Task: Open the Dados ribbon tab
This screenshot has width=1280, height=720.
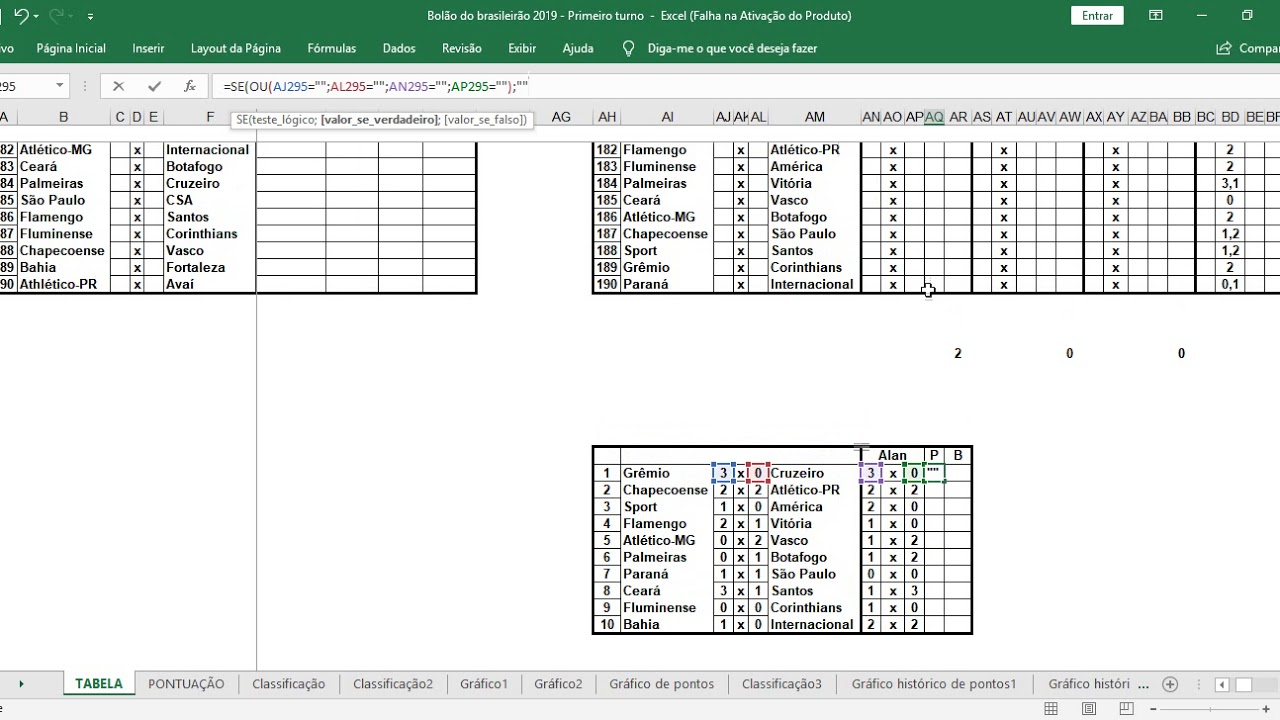Action: 399,48
